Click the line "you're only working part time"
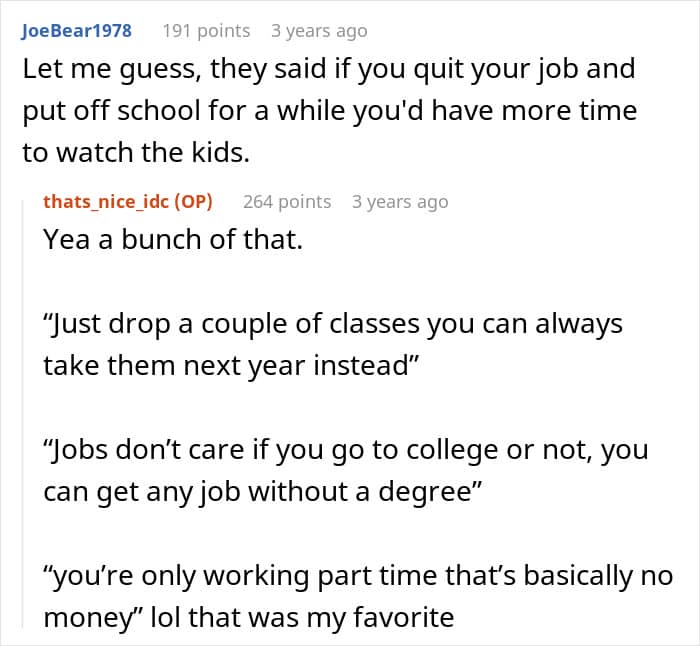The image size is (700, 646). point(358,576)
